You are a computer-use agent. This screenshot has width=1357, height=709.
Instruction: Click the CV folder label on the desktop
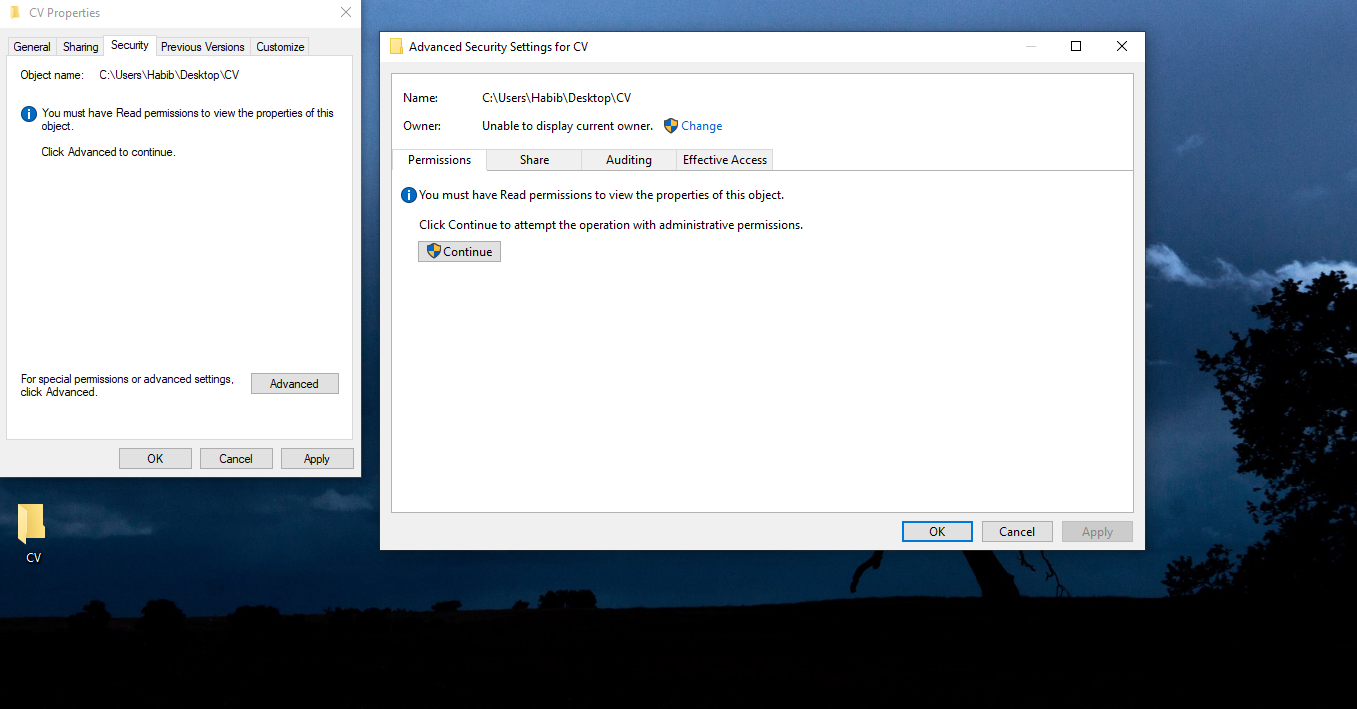(32, 558)
